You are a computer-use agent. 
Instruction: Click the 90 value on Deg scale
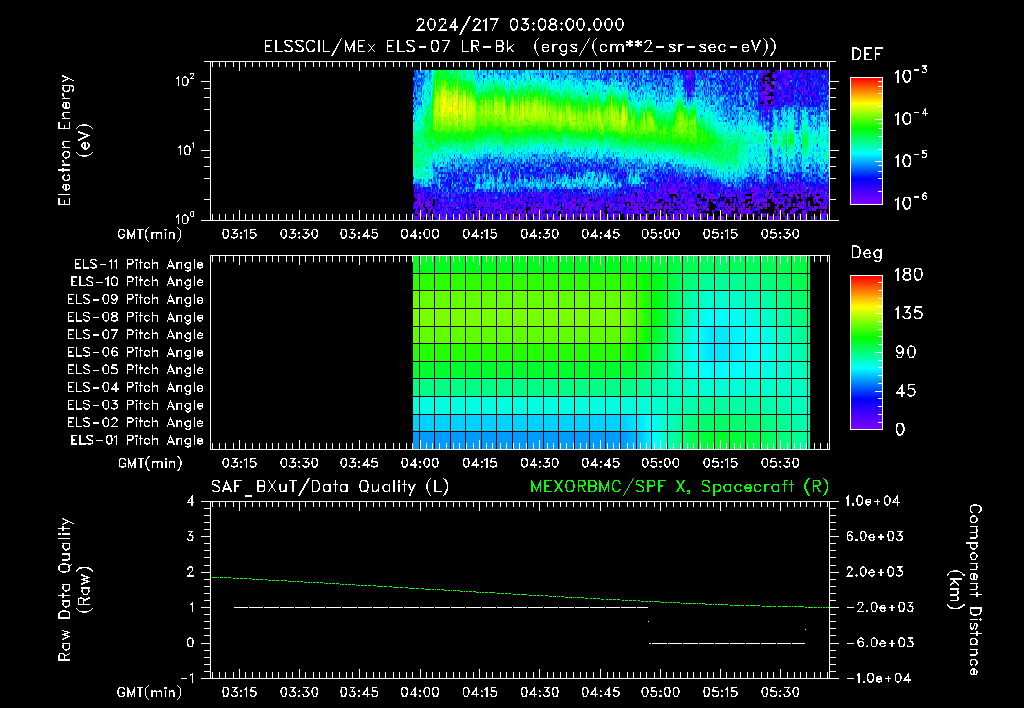tap(906, 352)
